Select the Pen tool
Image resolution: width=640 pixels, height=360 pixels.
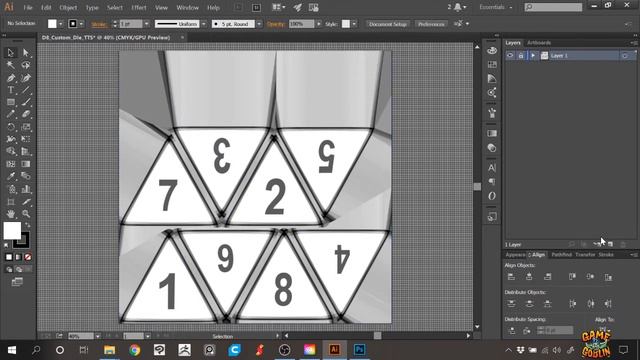(x=11, y=78)
